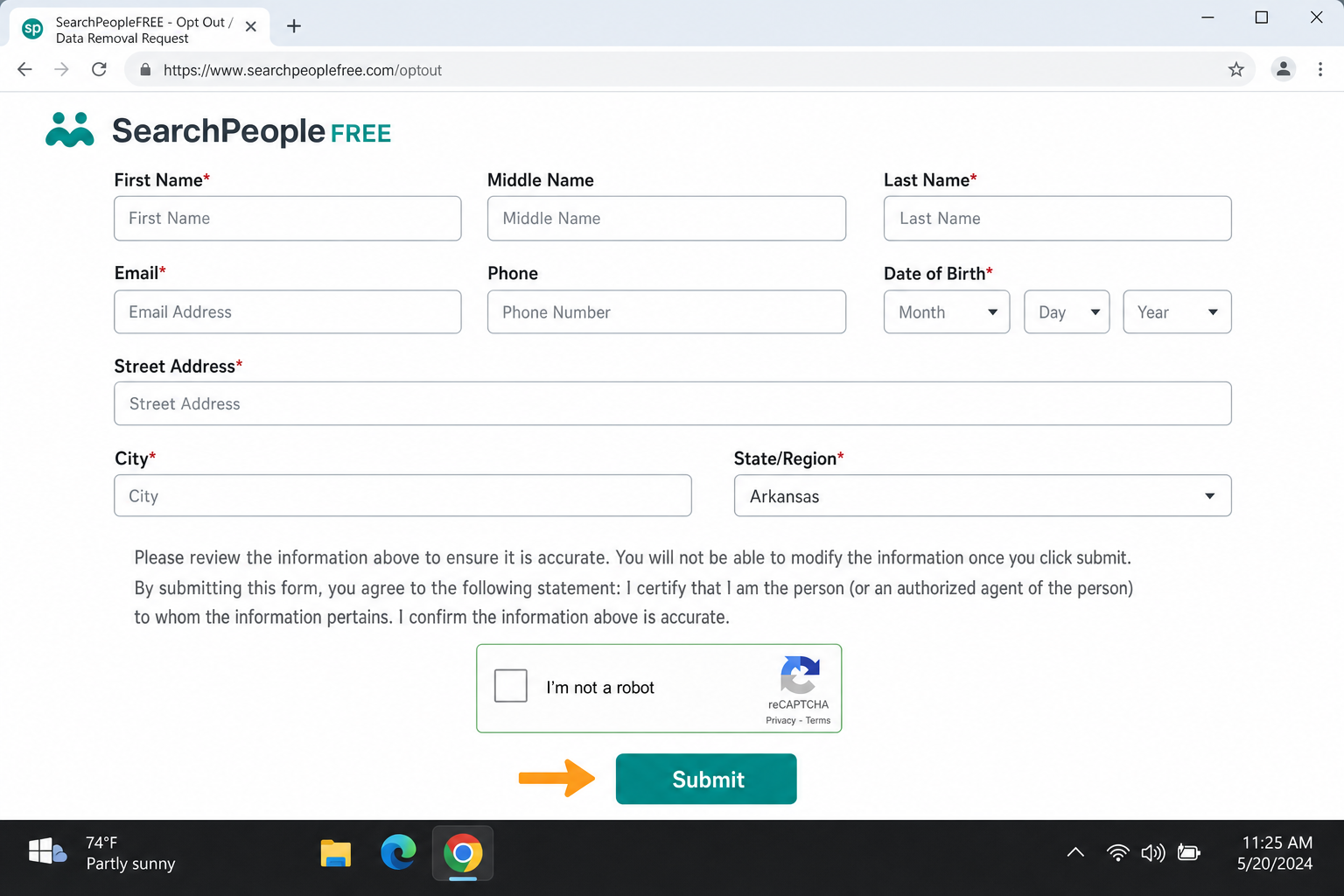Open the clock showing 11:25 AM
This screenshot has height=896, width=1344.
point(1277,853)
